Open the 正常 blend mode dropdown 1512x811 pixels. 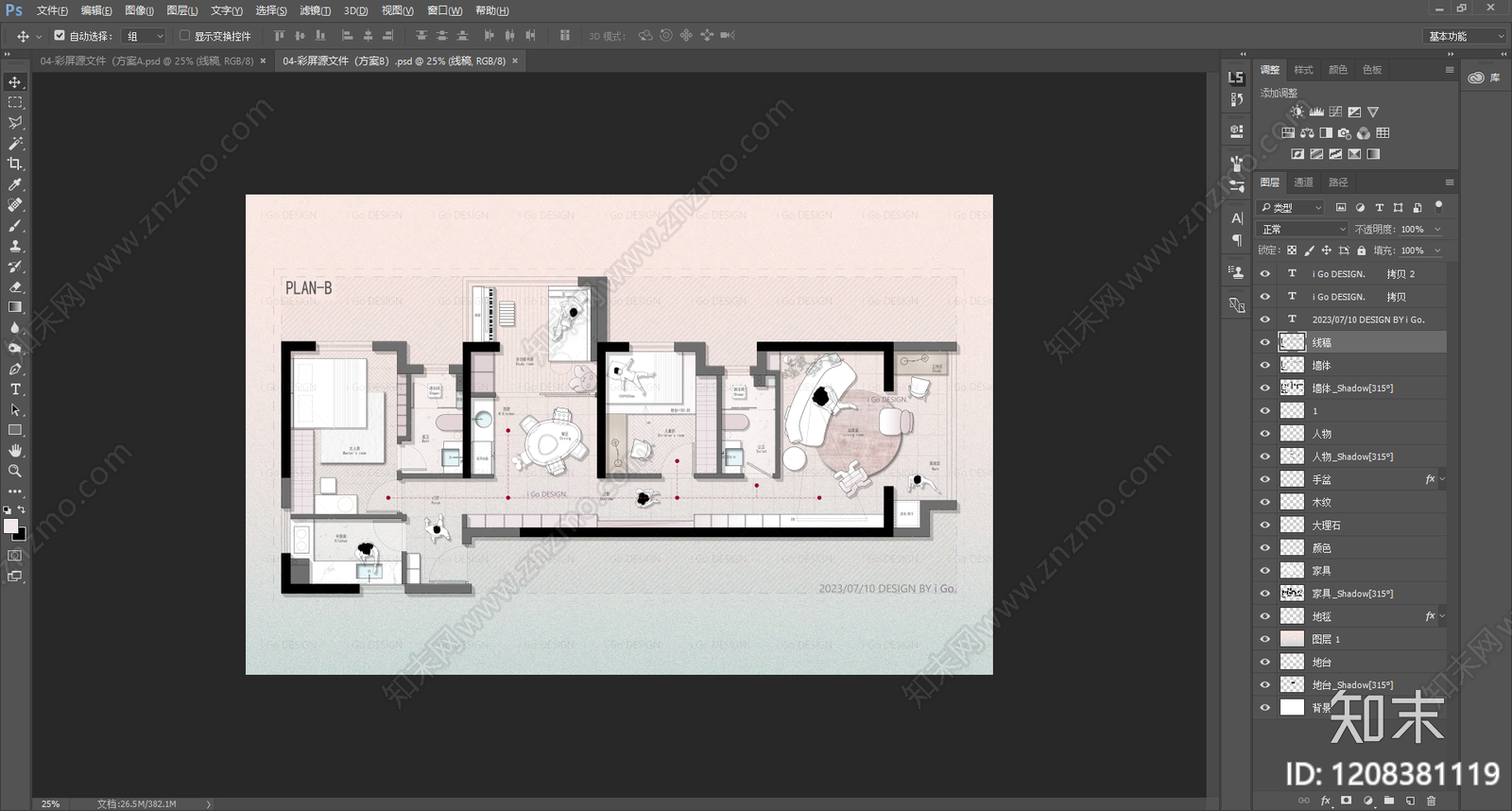coord(1303,229)
